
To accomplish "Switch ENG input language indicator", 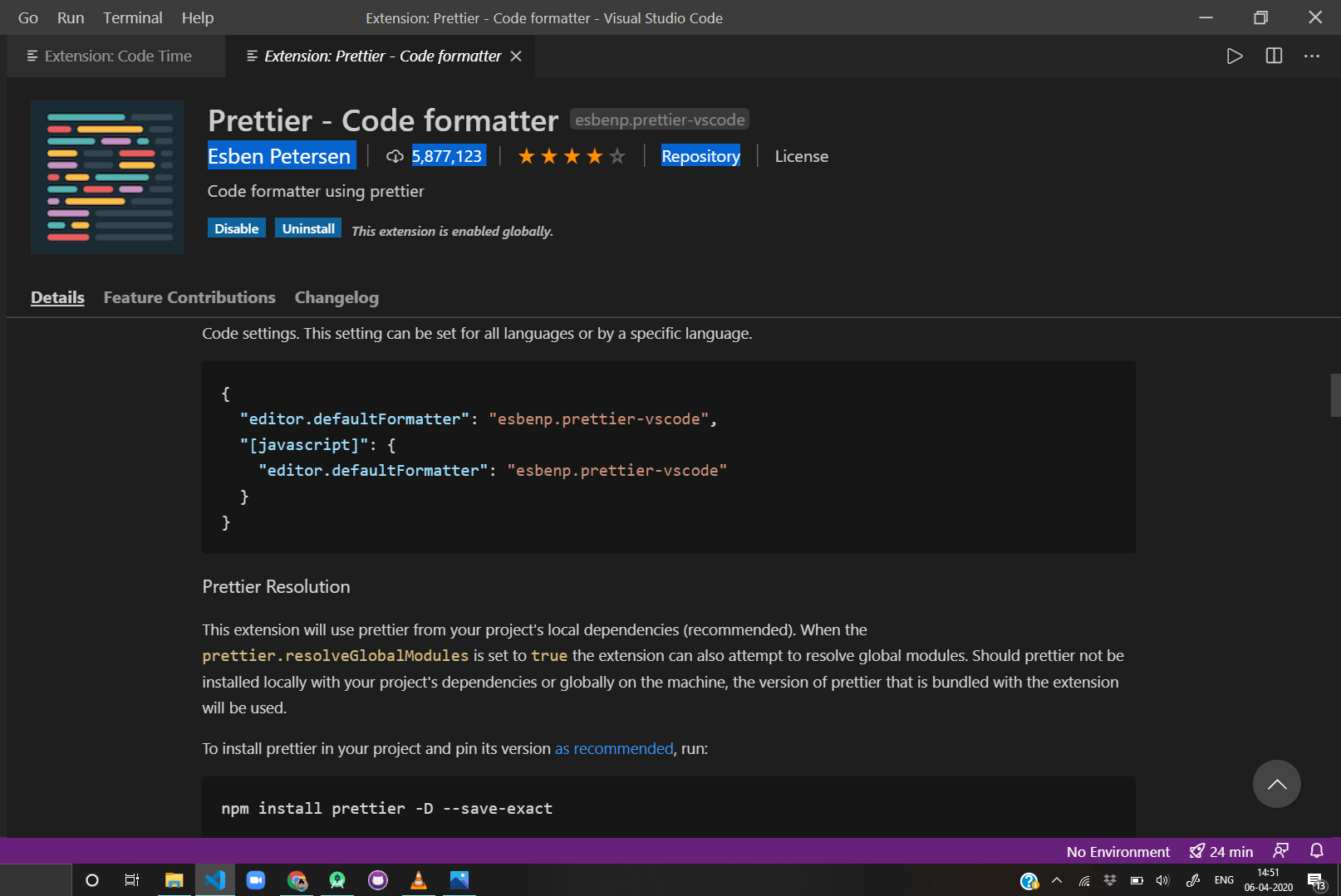I will (1224, 880).
